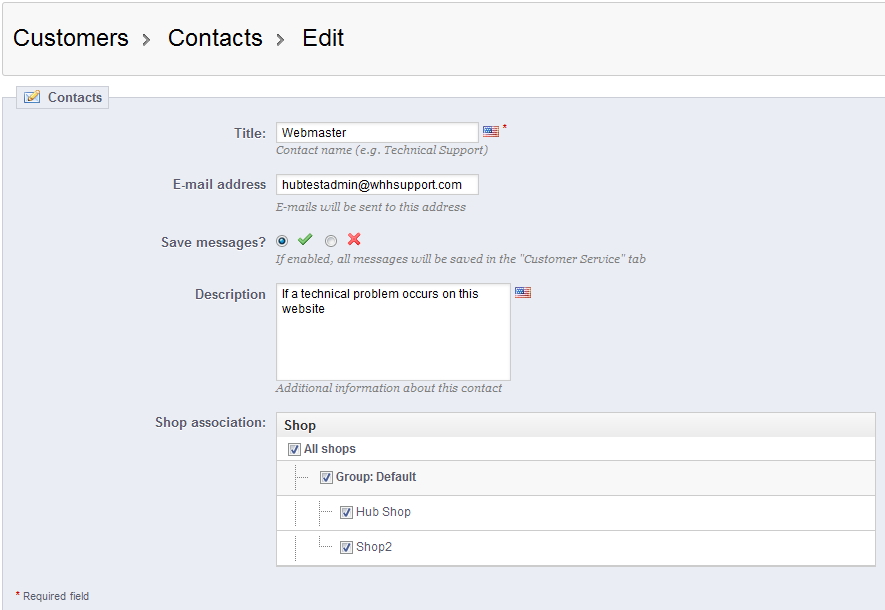
Task: Toggle the All shops checkbox
Action: click(x=294, y=450)
